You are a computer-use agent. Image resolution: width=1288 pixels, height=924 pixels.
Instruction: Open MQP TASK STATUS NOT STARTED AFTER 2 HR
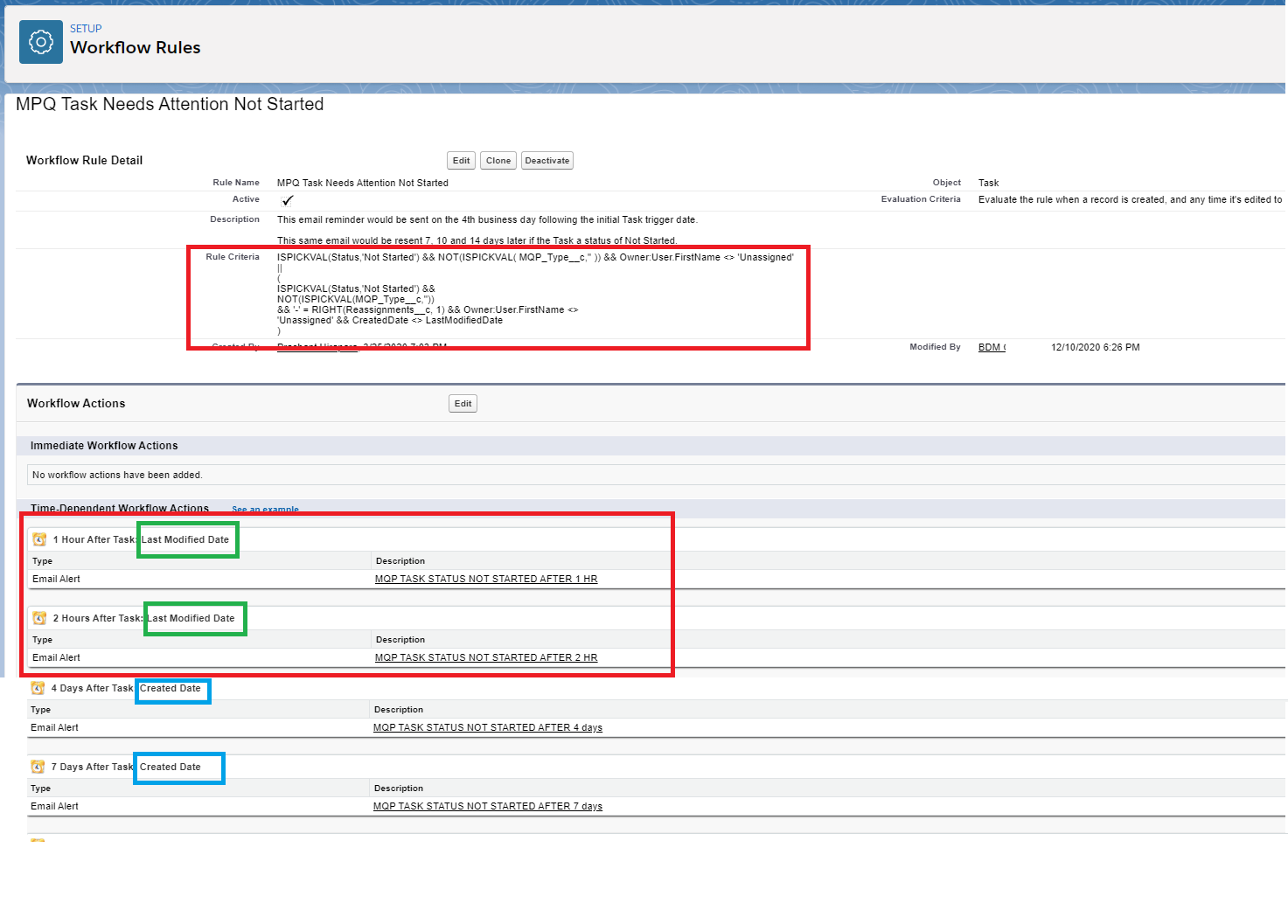pos(486,657)
